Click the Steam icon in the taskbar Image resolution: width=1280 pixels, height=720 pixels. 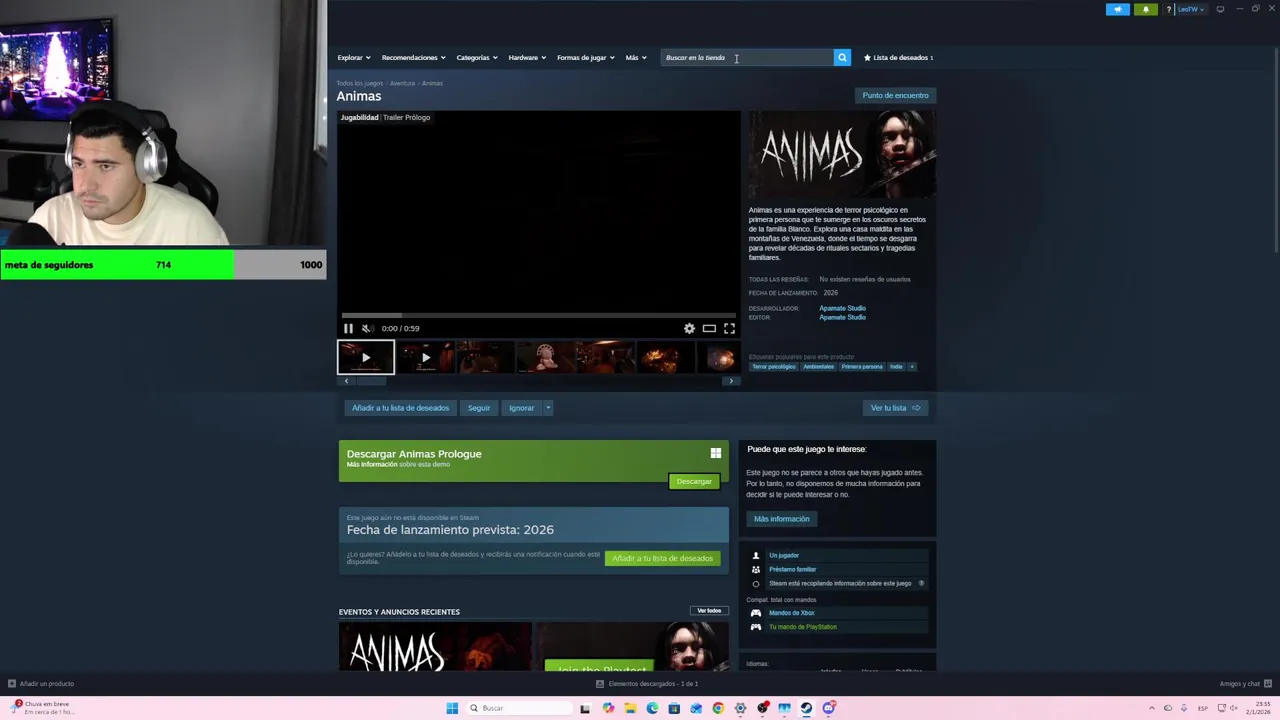pyautogui.click(x=806, y=708)
